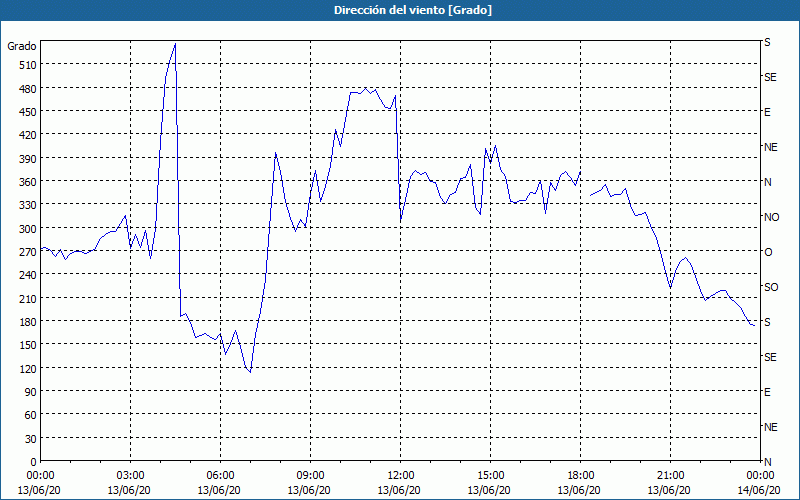Select the NE compass label near the 30 level

click(771, 427)
